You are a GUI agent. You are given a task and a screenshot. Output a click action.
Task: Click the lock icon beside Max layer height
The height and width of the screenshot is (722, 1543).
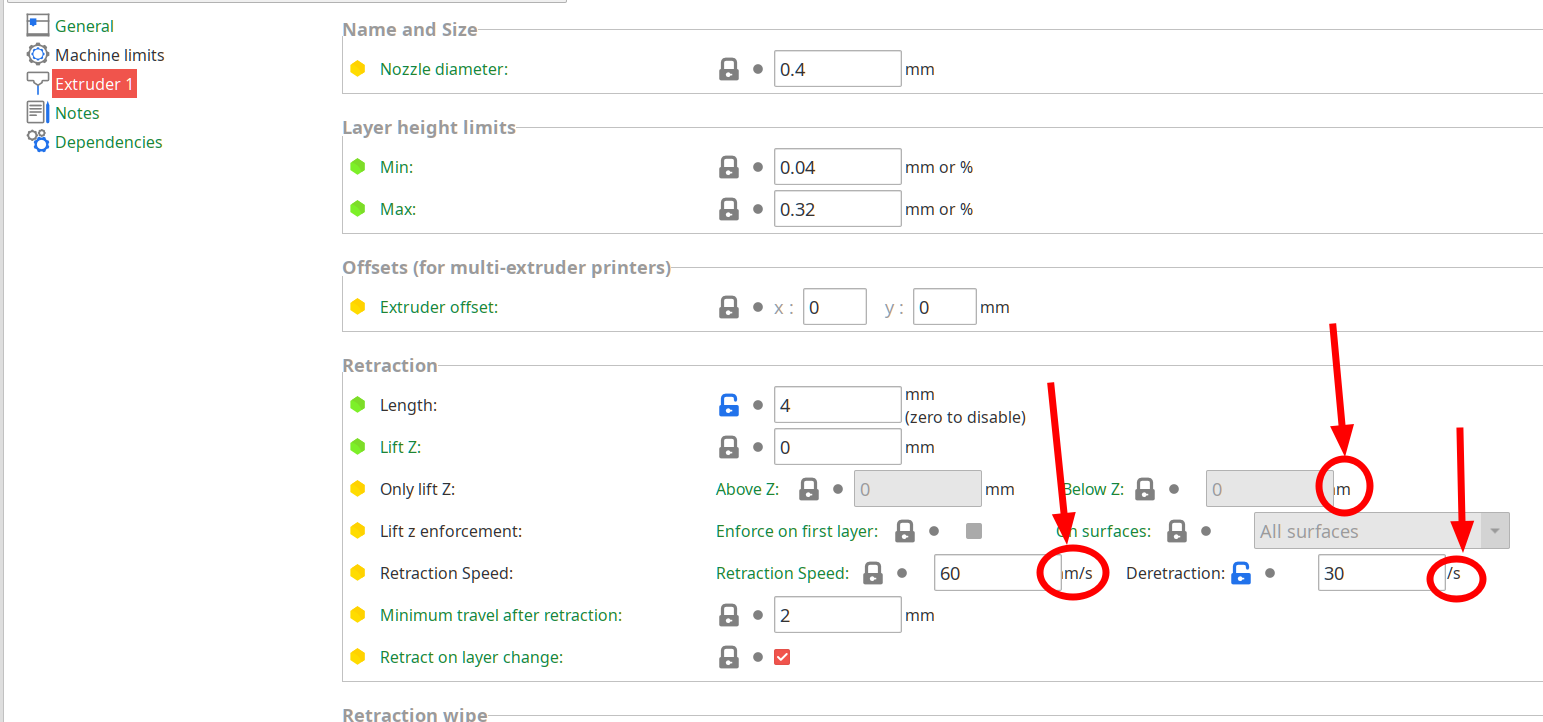coord(729,209)
